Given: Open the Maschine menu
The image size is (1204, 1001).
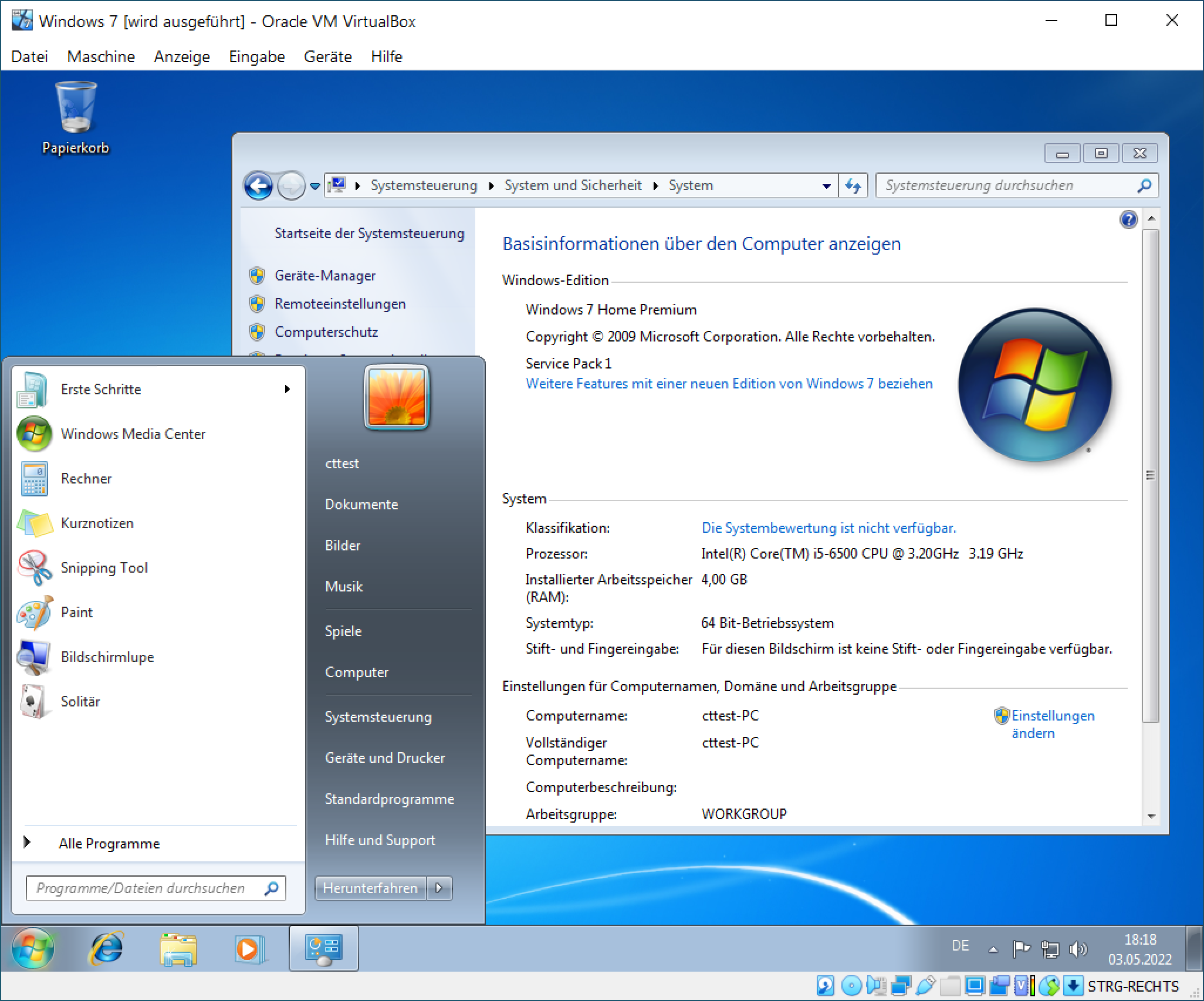Looking at the screenshot, I should coord(101,57).
